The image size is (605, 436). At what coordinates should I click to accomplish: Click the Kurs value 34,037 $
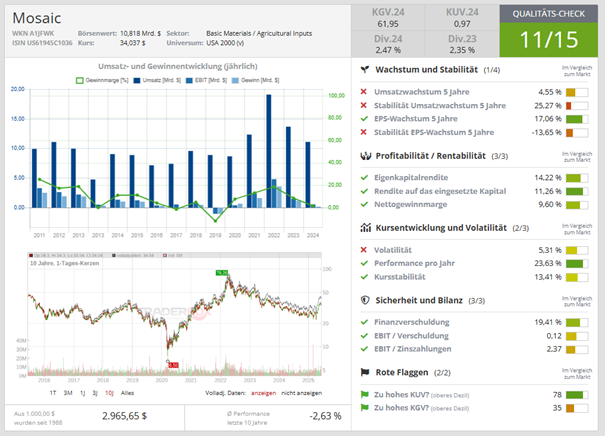tap(133, 43)
